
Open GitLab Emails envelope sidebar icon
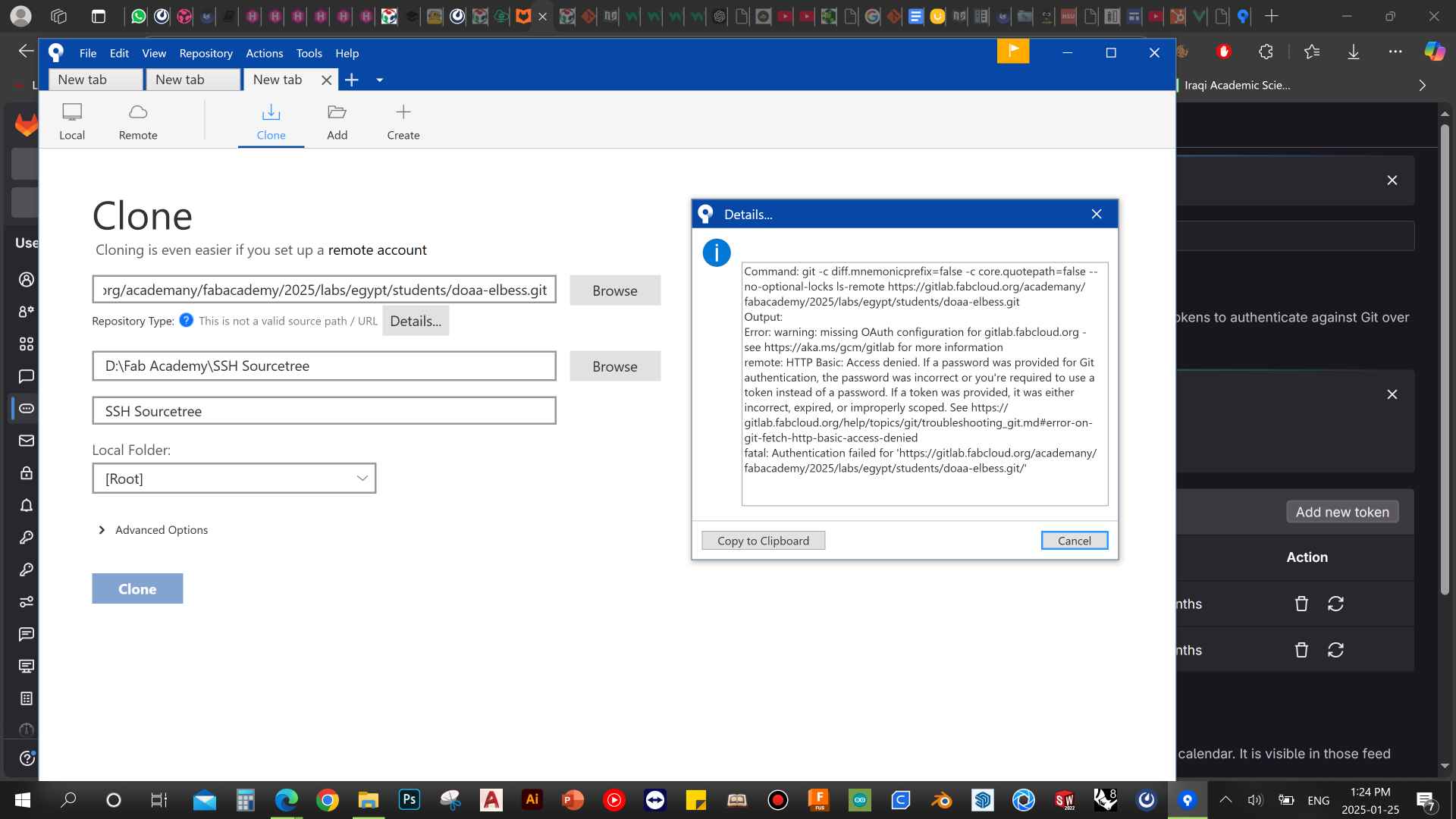click(27, 441)
